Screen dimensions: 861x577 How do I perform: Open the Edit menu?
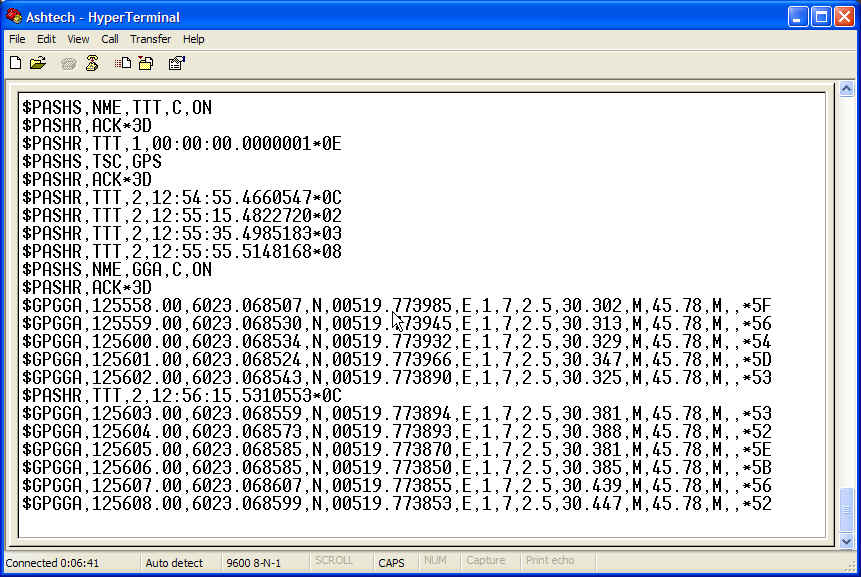(47, 39)
